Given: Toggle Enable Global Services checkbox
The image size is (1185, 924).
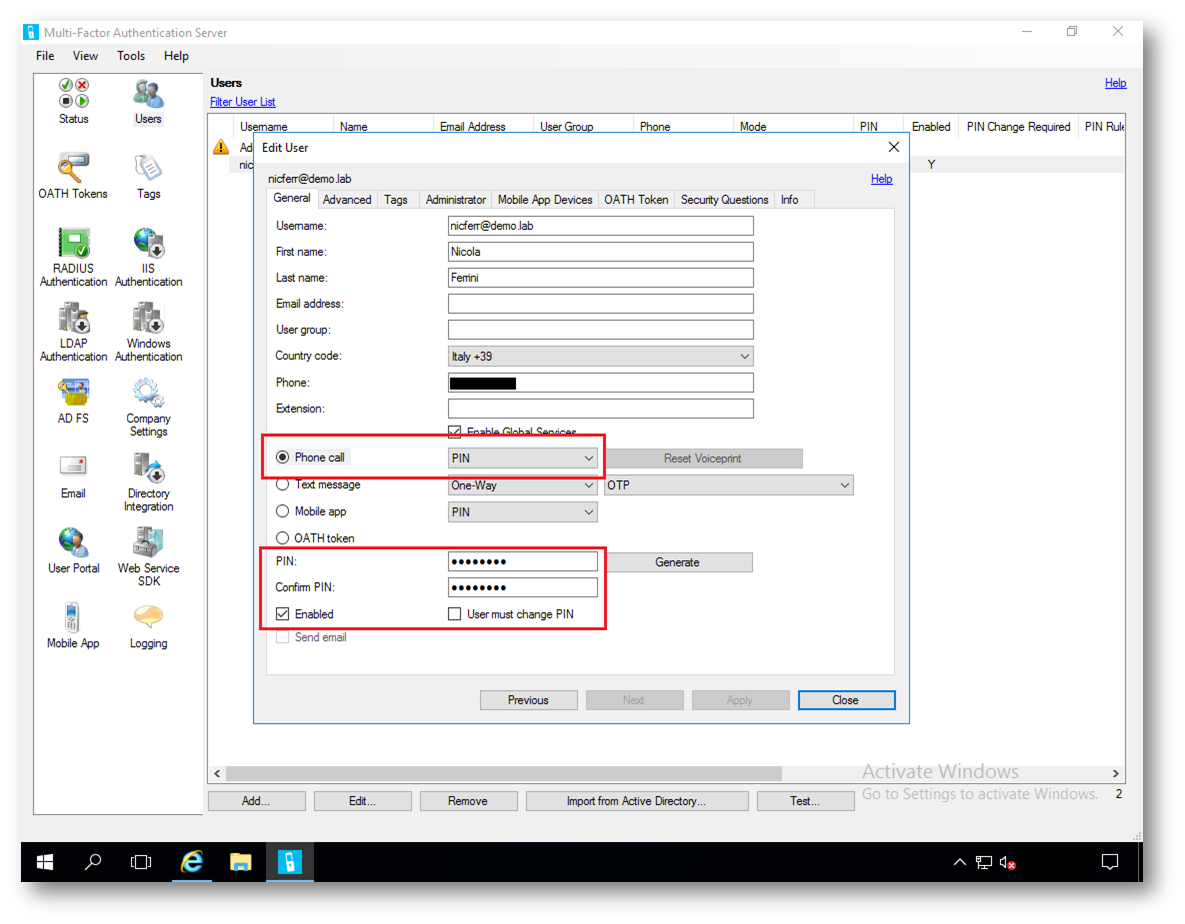Looking at the screenshot, I should 454,431.
